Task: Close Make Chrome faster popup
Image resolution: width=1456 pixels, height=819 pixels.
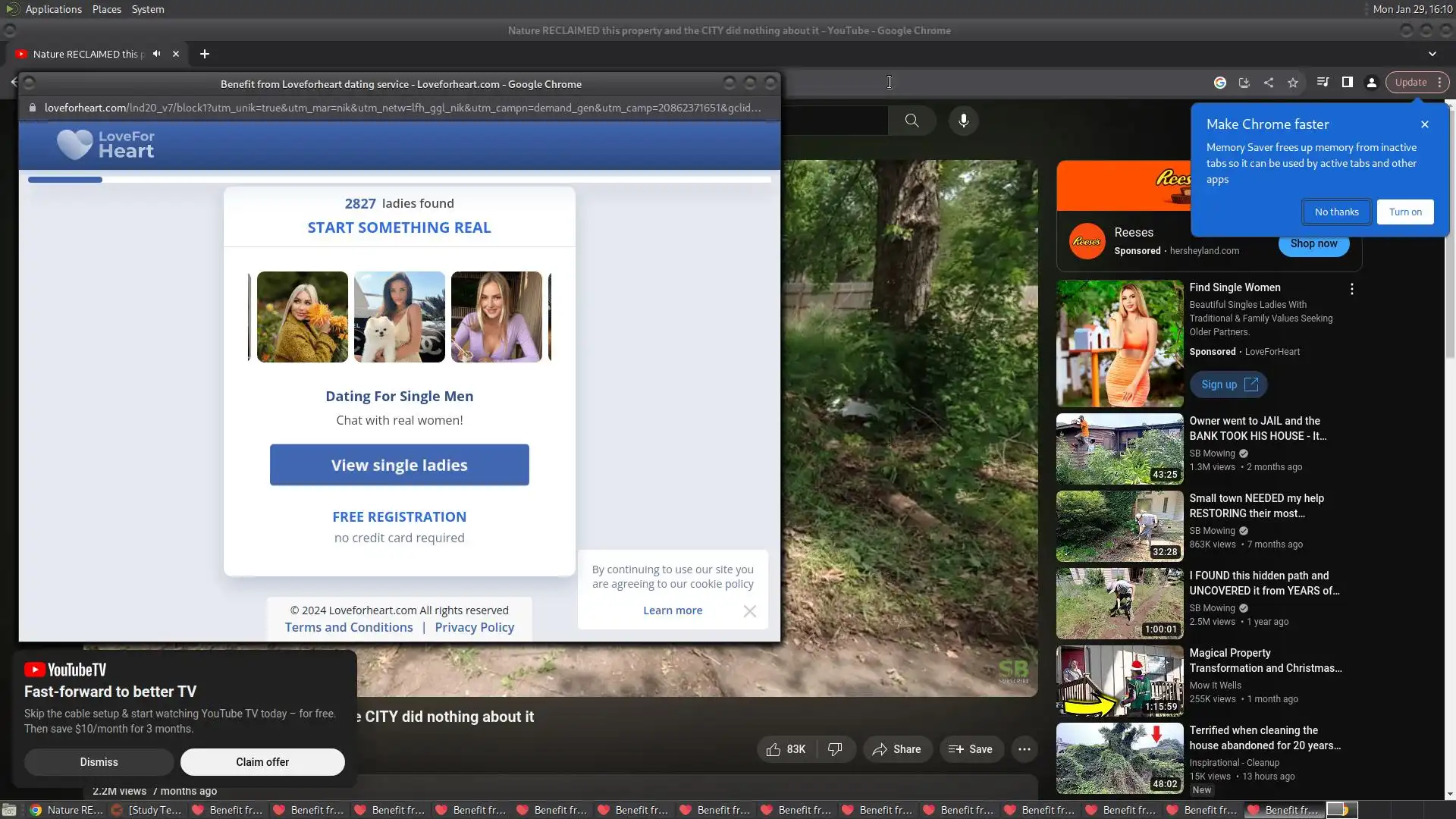Action: click(x=1425, y=124)
